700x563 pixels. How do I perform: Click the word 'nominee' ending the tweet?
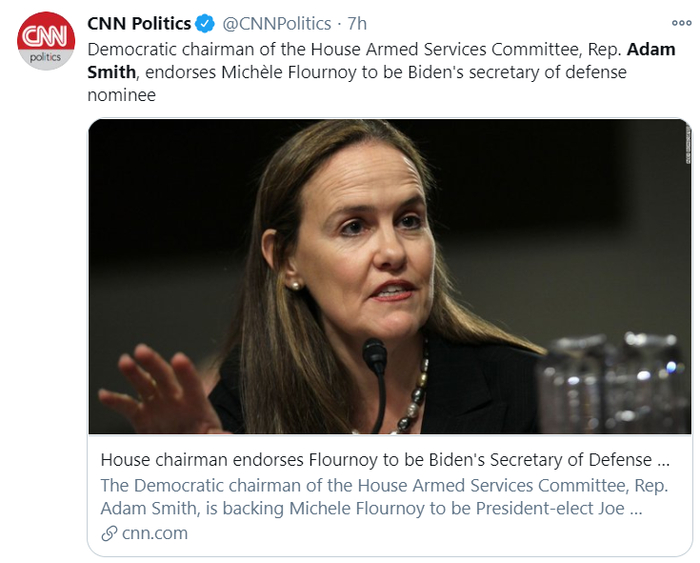tap(121, 96)
